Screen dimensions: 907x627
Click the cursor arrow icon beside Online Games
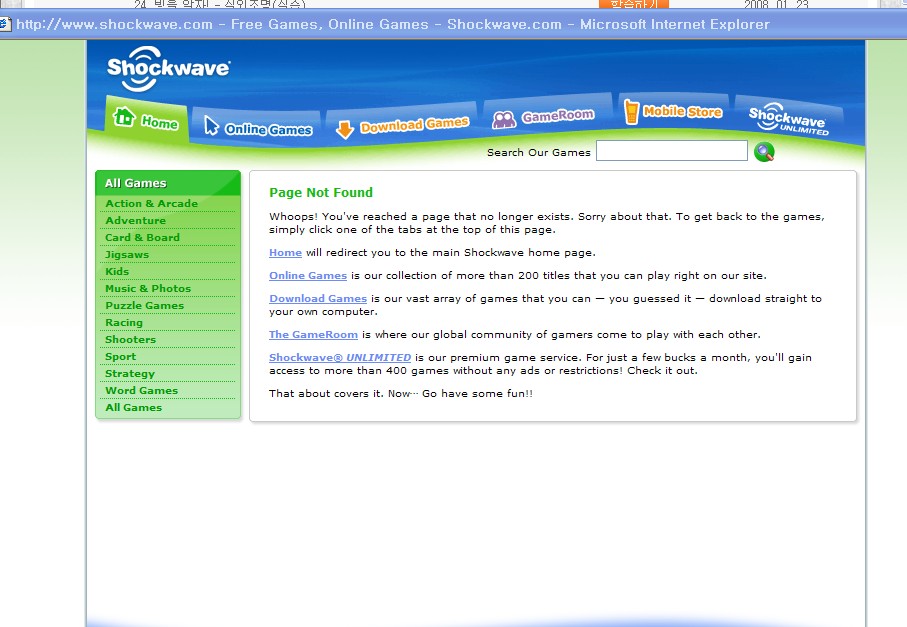tap(211, 125)
